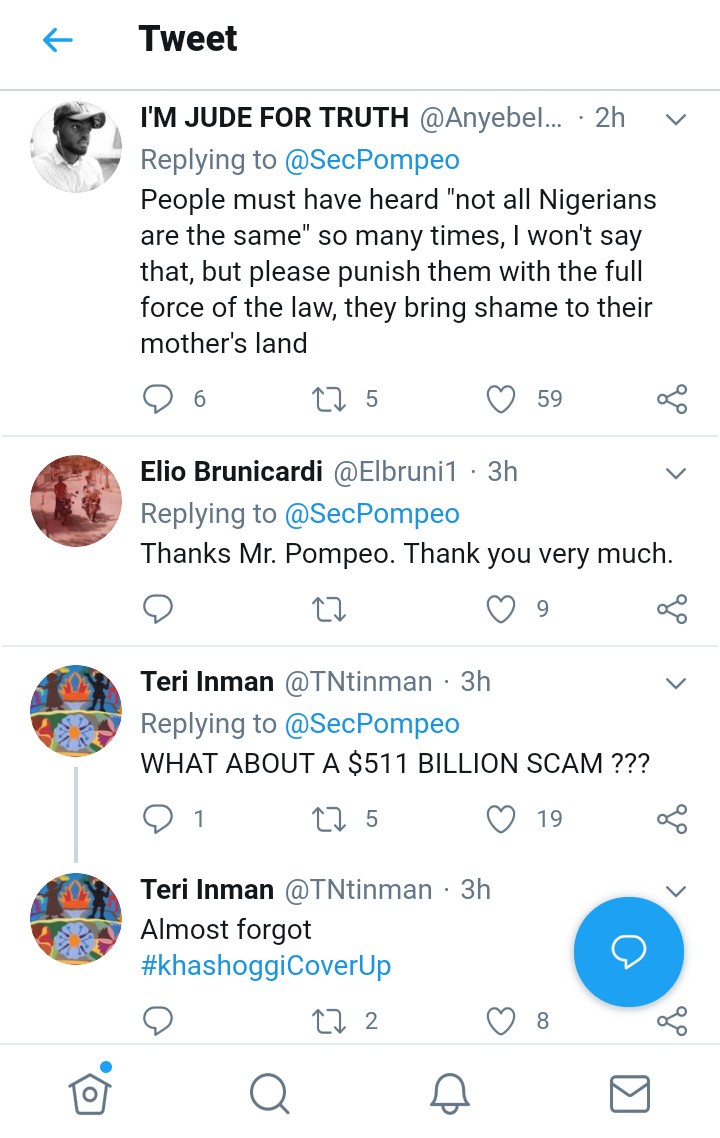720x1138 pixels.
Task: Share the I'M JUDE FOR TRUTH tweet
Action: [x=672, y=399]
